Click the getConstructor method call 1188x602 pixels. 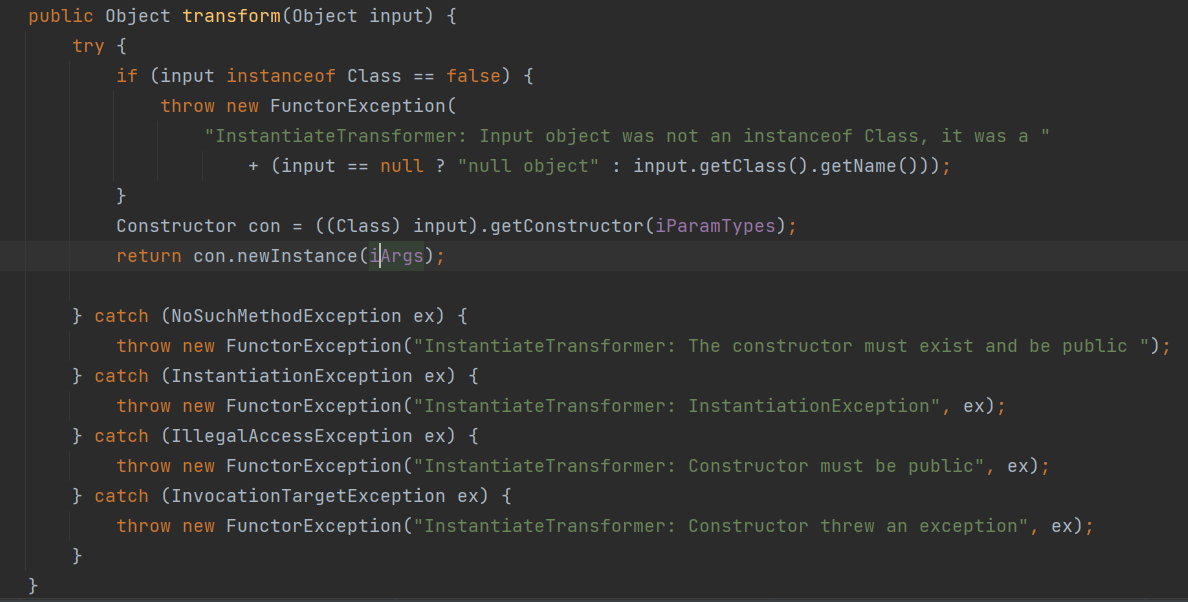coord(567,226)
